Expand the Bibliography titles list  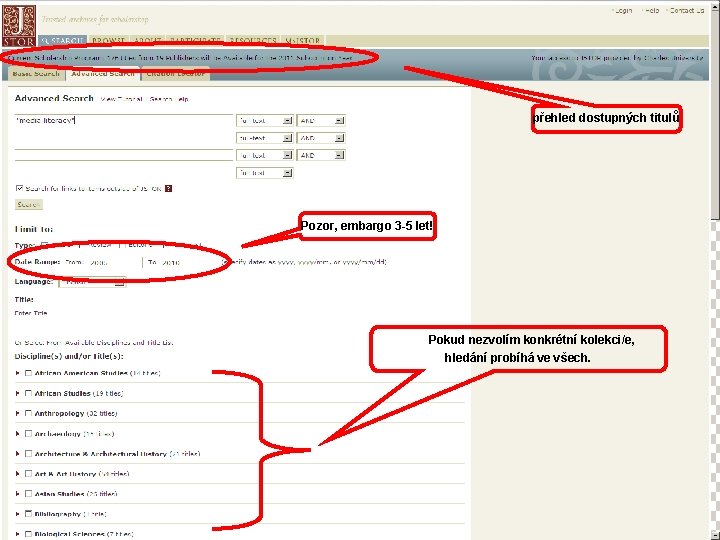[17, 514]
